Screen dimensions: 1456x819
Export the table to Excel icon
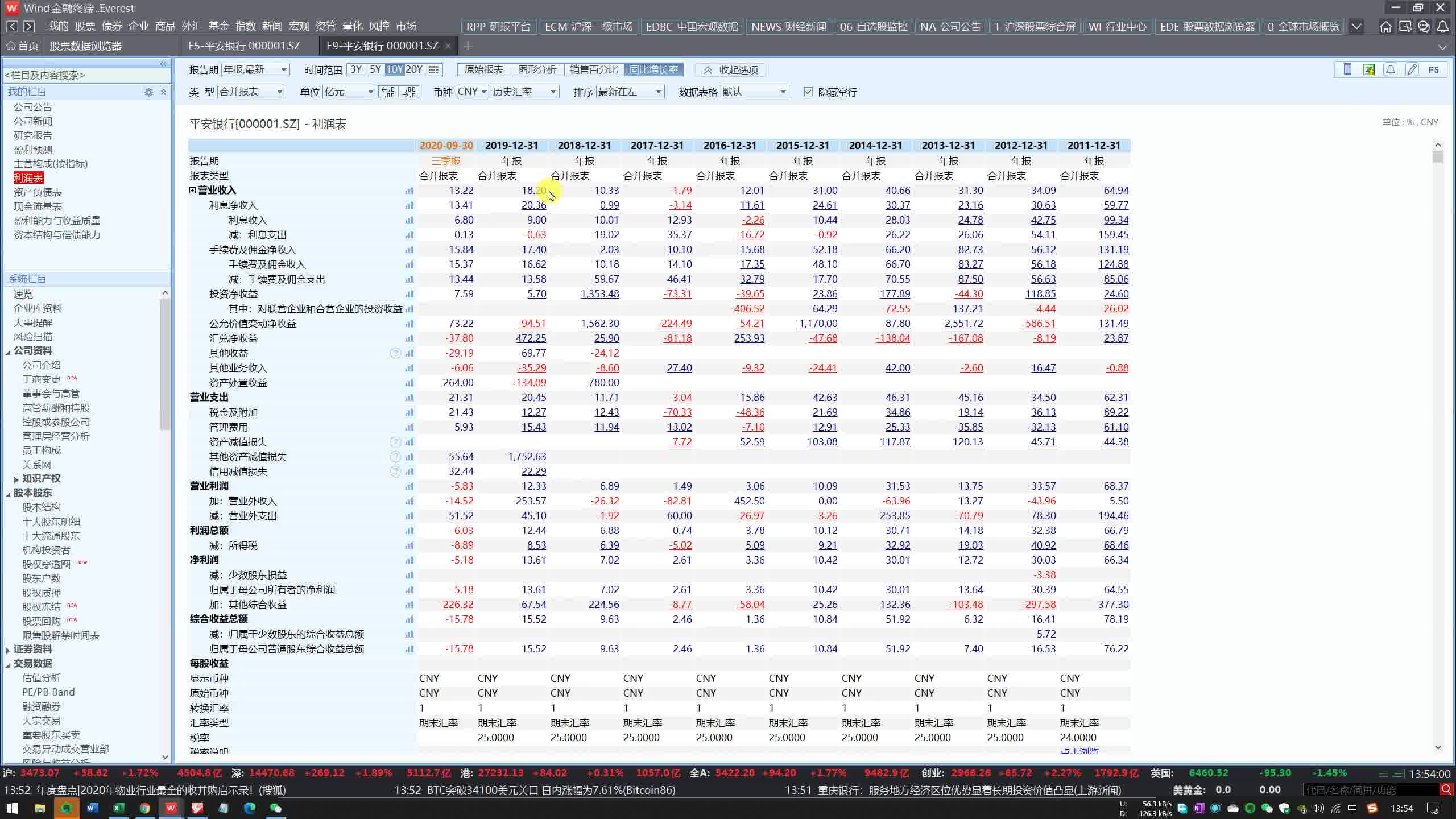[1369, 69]
